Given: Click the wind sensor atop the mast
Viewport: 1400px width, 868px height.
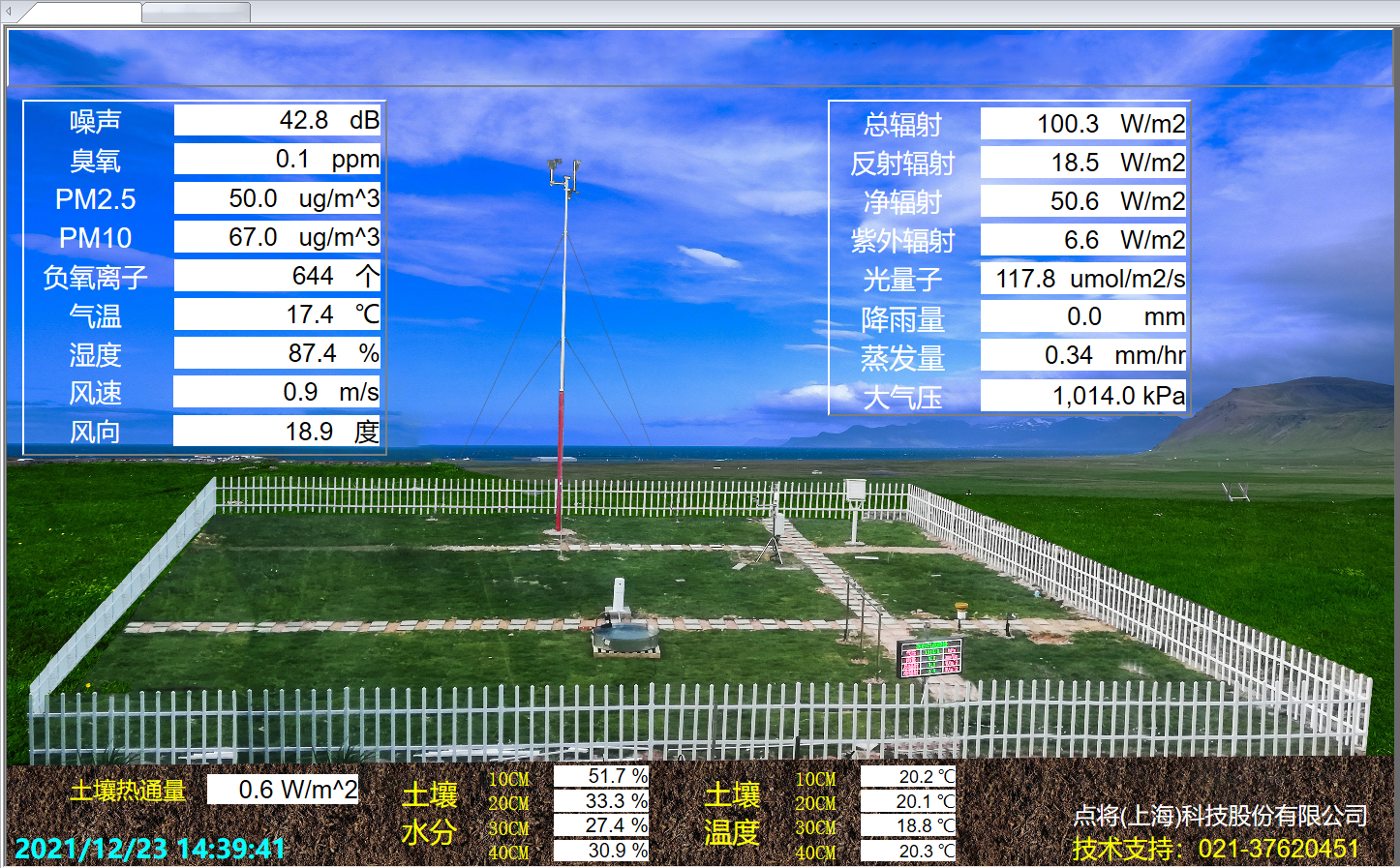Looking at the screenshot, I should (563, 174).
